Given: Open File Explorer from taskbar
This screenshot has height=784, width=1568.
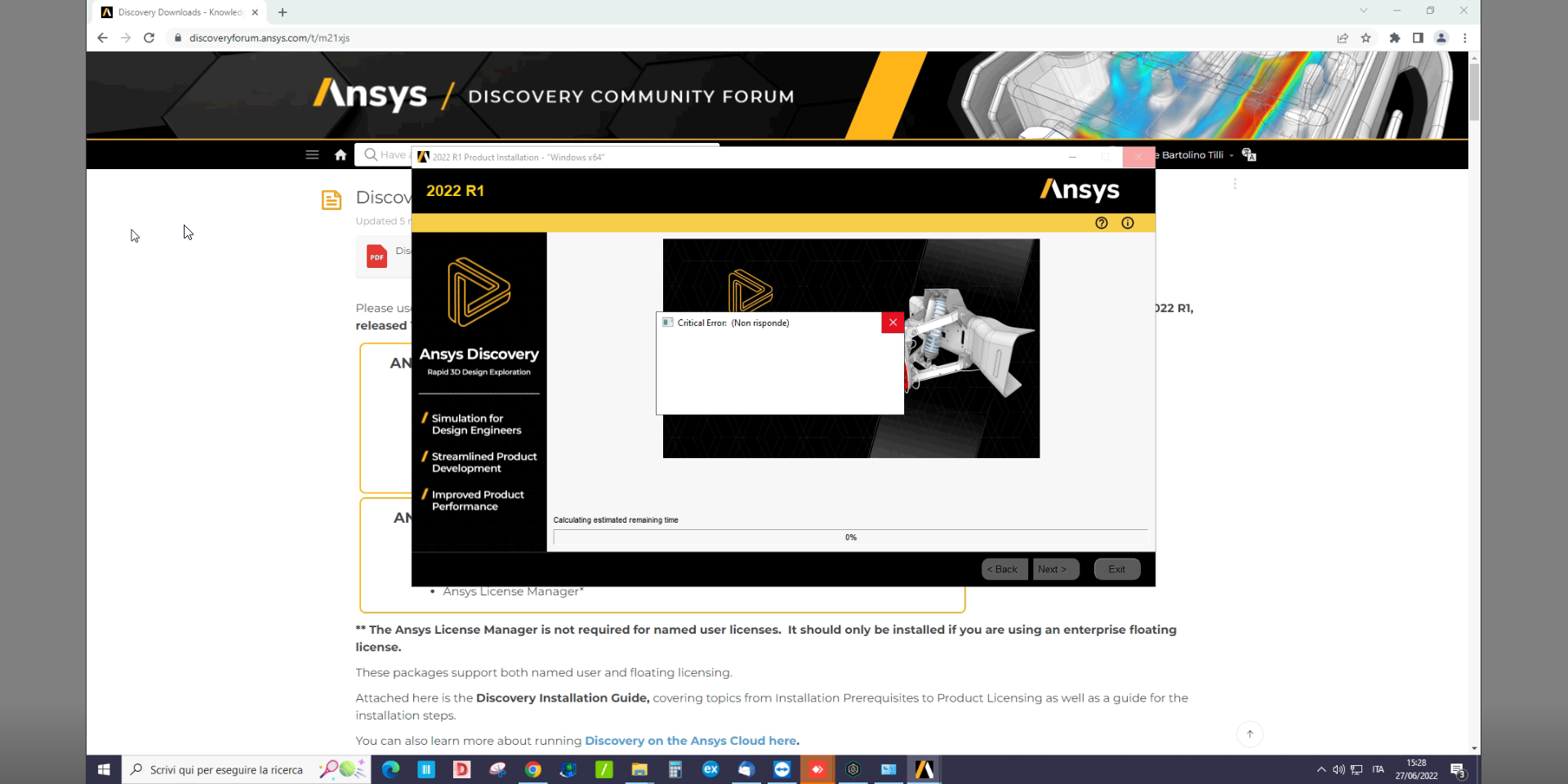Looking at the screenshot, I should 639,769.
